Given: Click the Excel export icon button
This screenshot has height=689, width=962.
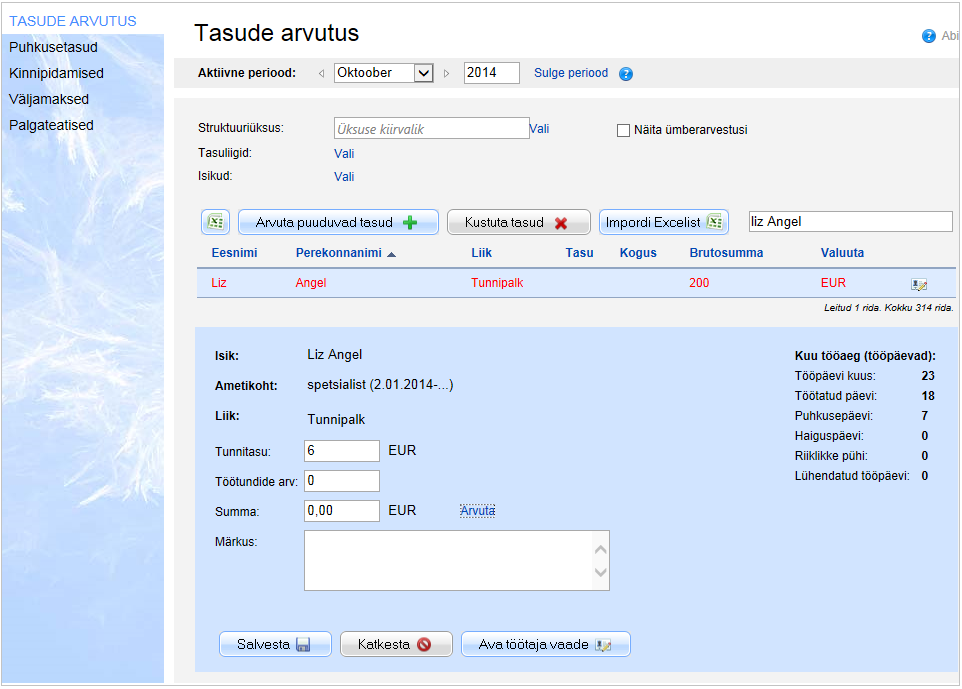Looking at the screenshot, I should coord(216,222).
